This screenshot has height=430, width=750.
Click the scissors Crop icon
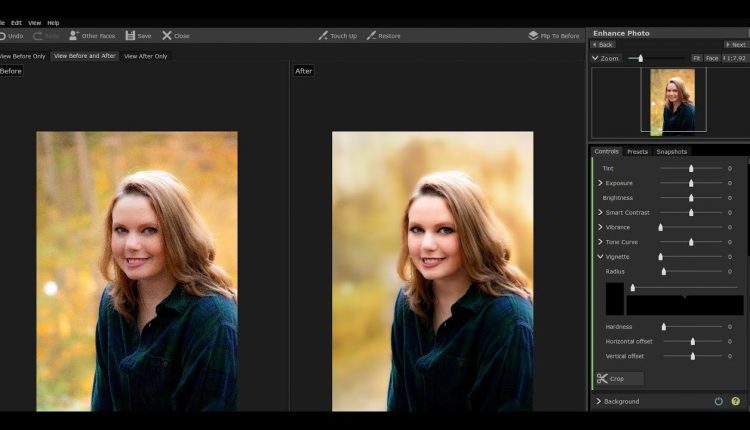click(x=602, y=379)
